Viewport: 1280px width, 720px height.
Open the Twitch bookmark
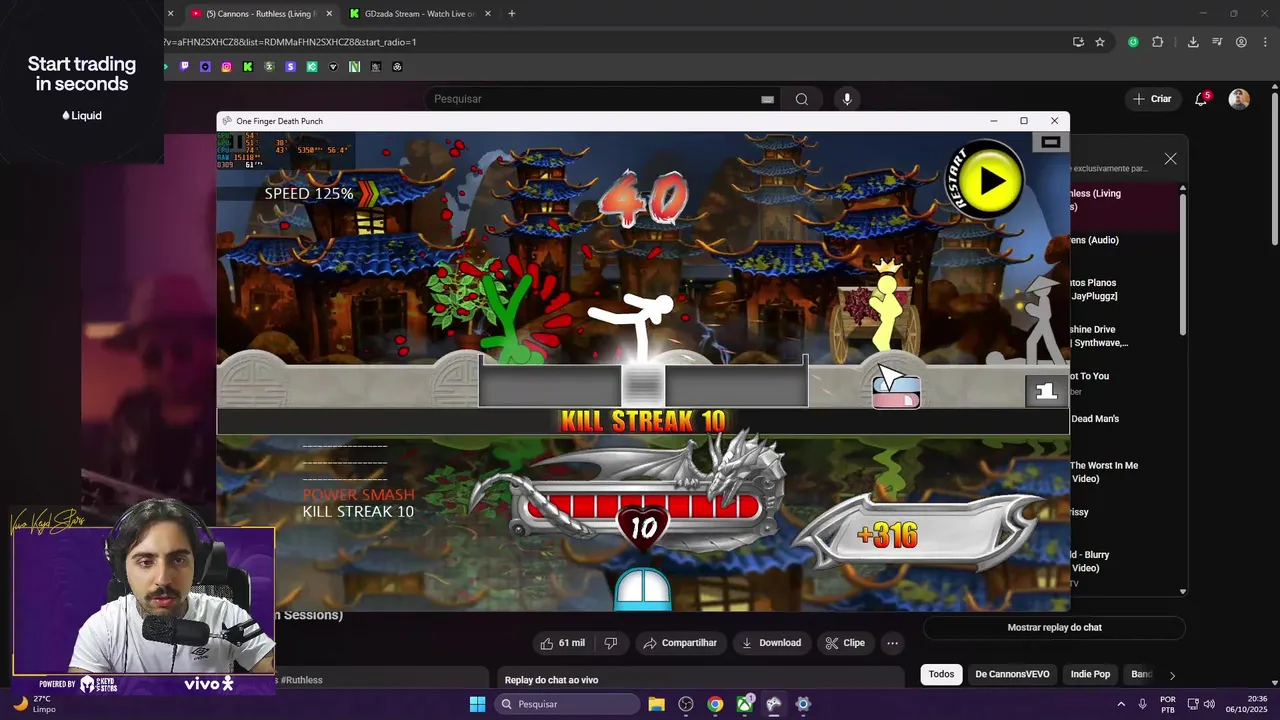pyautogui.click(x=184, y=67)
